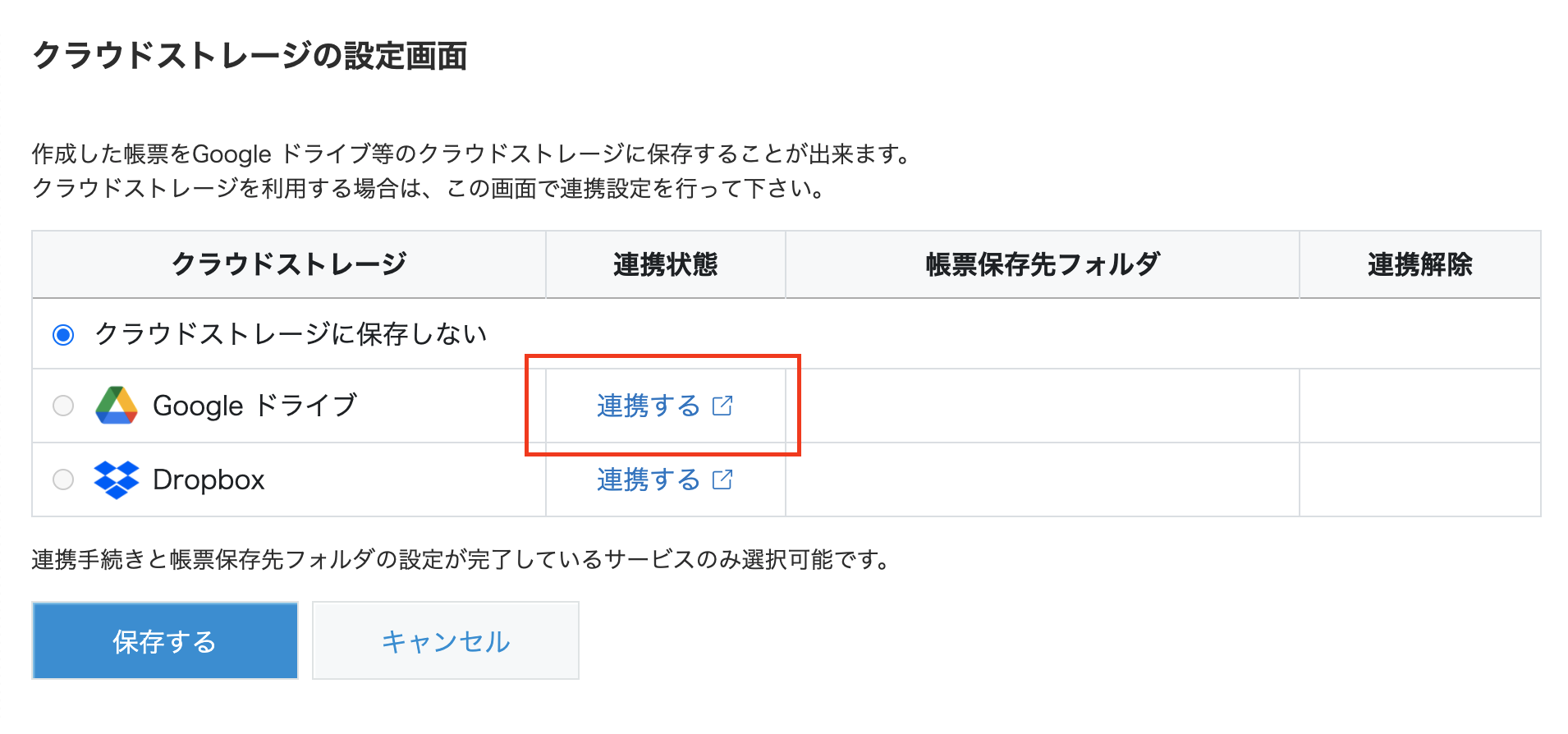Click the Dropbox row label
This screenshot has height=734, width=1568.
[209, 479]
